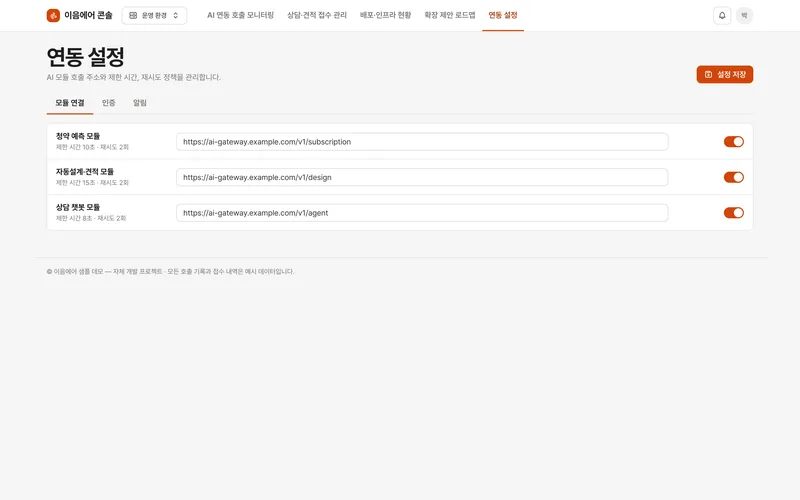Click the 이음에어 콘솔 brand title
800x500 pixels.
click(x=88, y=15)
